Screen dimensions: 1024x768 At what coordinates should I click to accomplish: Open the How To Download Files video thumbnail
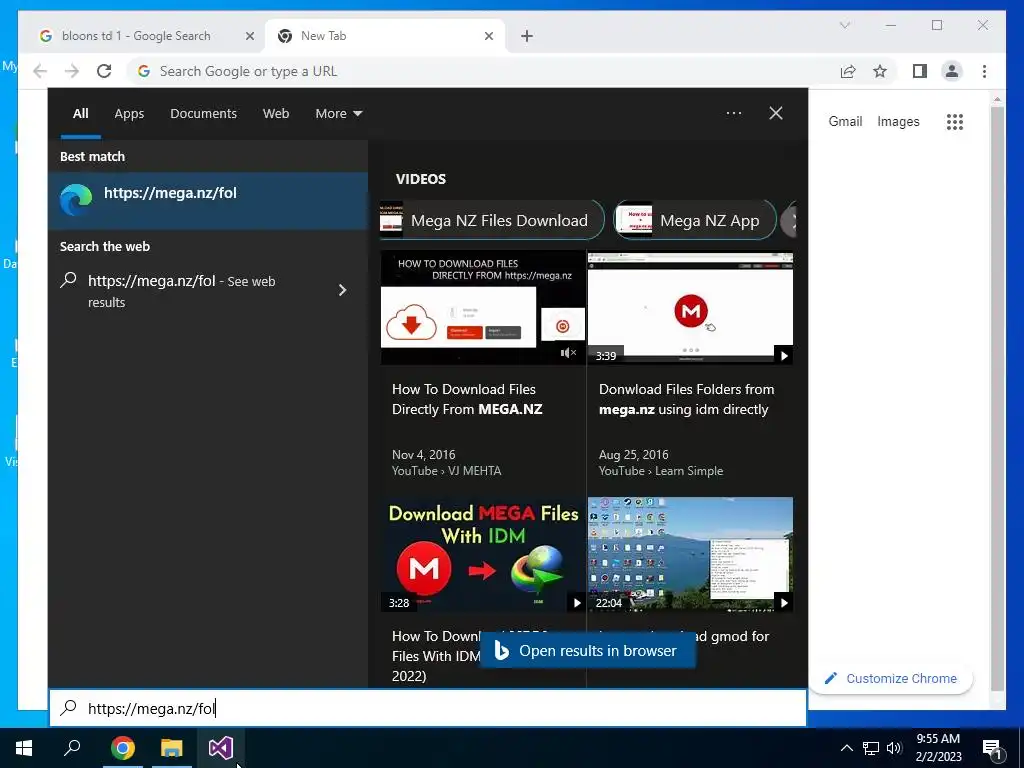pyautogui.click(x=483, y=307)
